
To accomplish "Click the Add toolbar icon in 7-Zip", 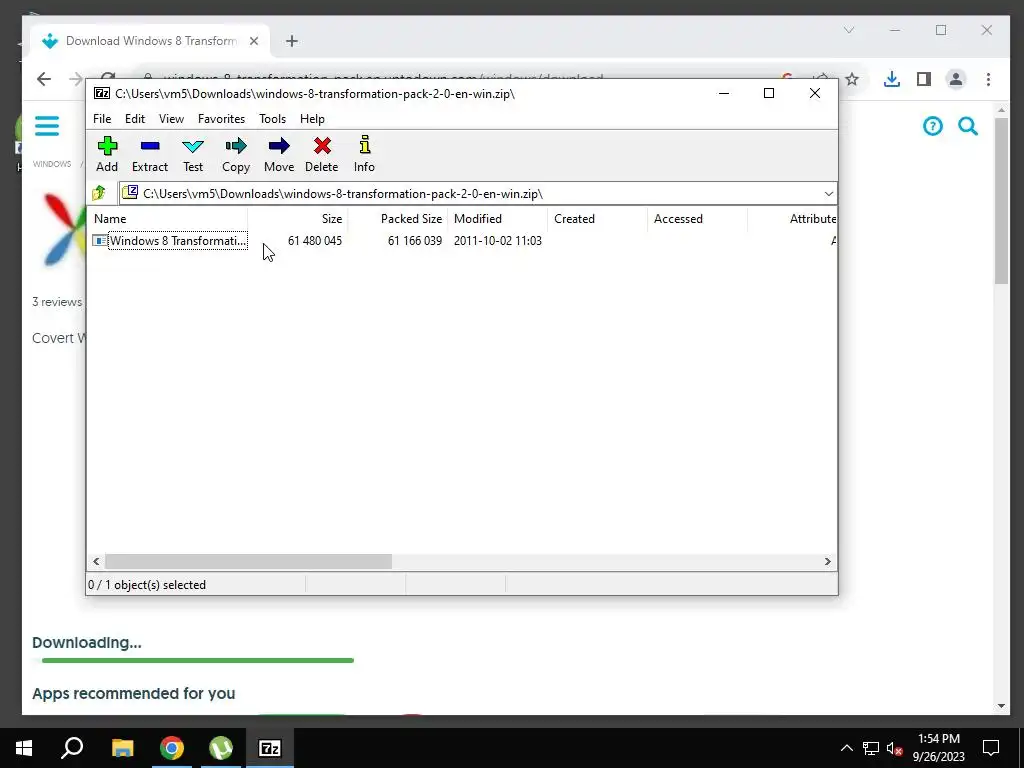I will pyautogui.click(x=107, y=154).
